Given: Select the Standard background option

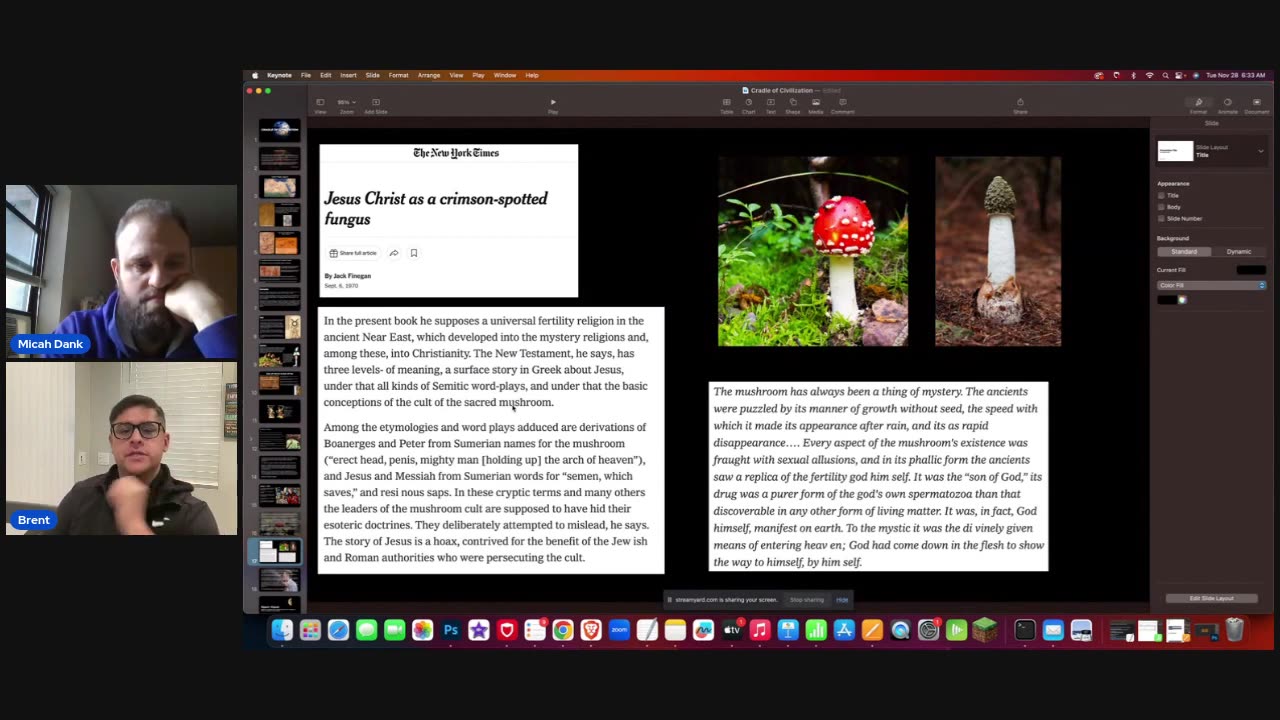Looking at the screenshot, I should coord(1184,251).
